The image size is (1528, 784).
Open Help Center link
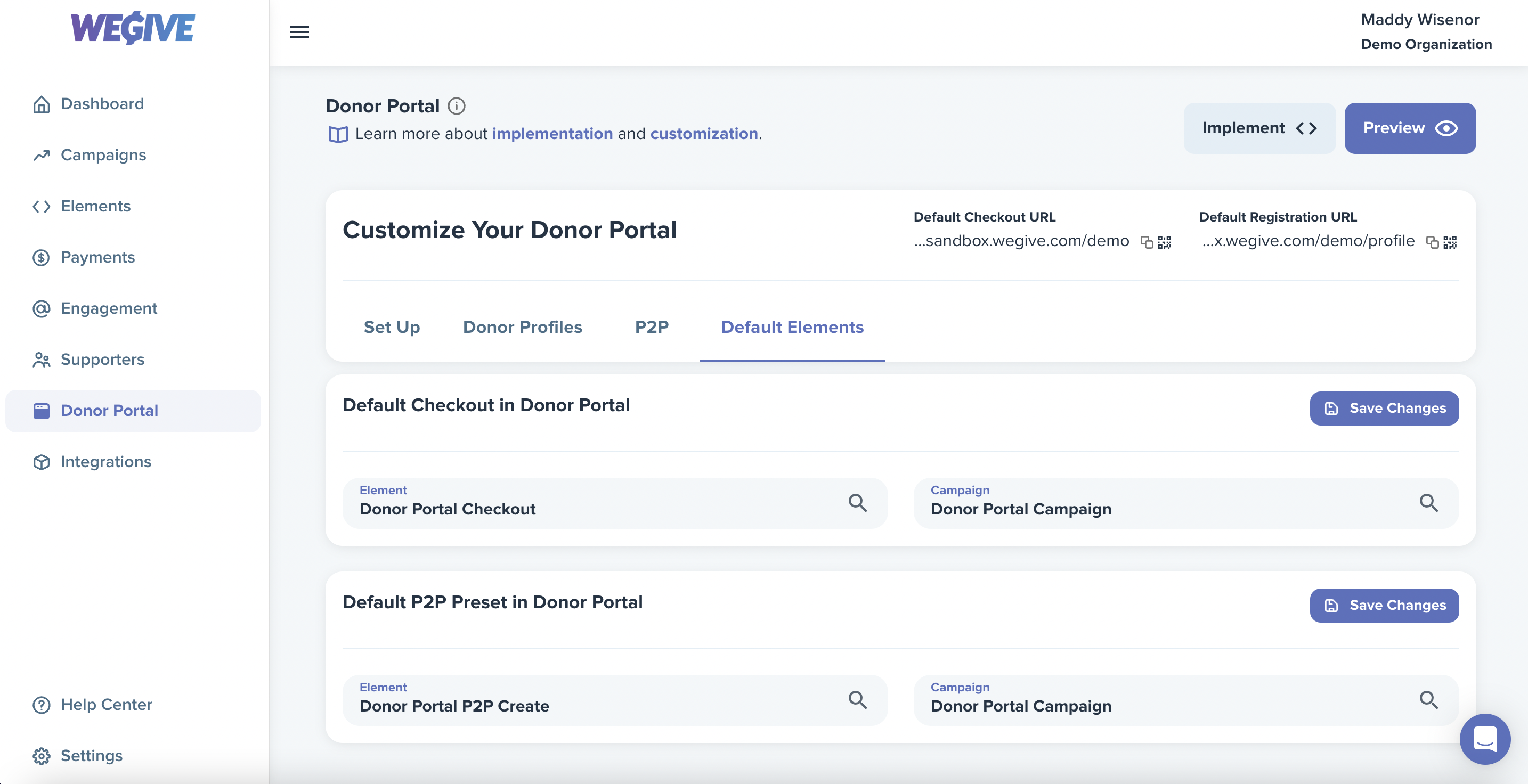133,705
